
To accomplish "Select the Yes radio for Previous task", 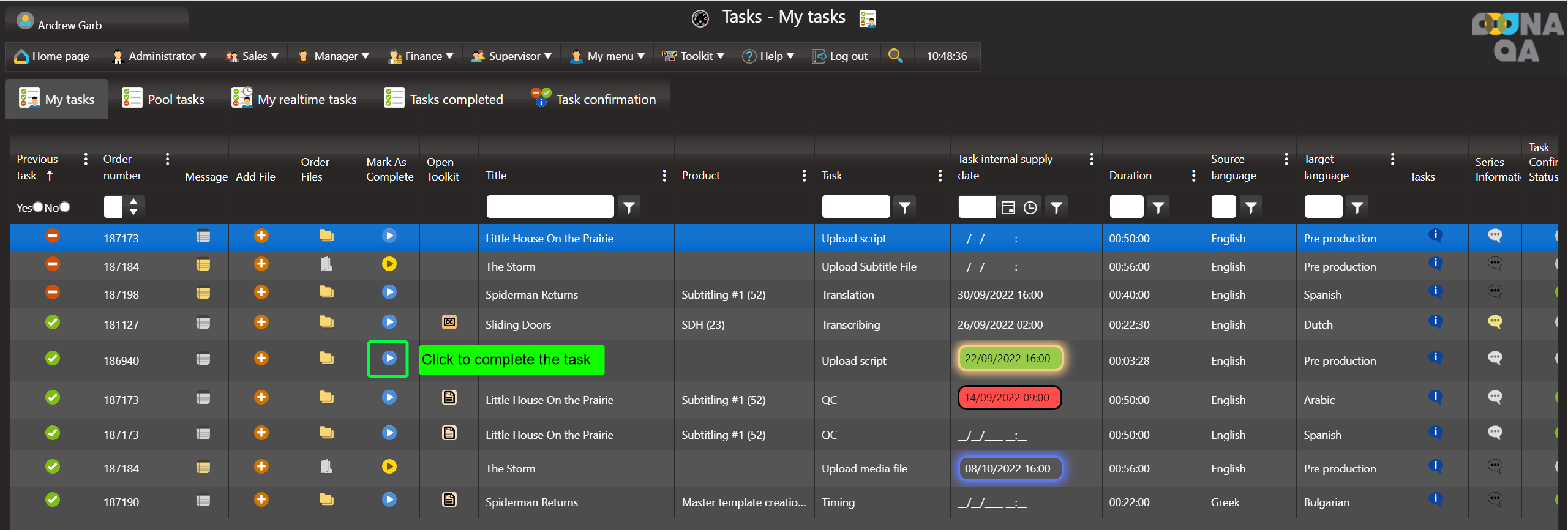I will (x=38, y=207).
